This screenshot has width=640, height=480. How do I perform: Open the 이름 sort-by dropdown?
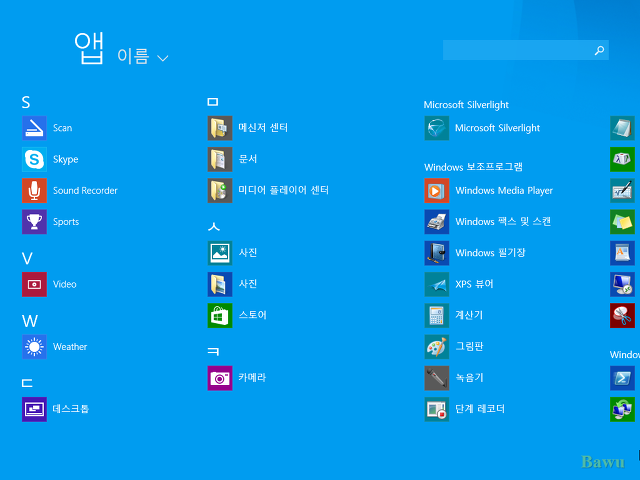(x=143, y=56)
